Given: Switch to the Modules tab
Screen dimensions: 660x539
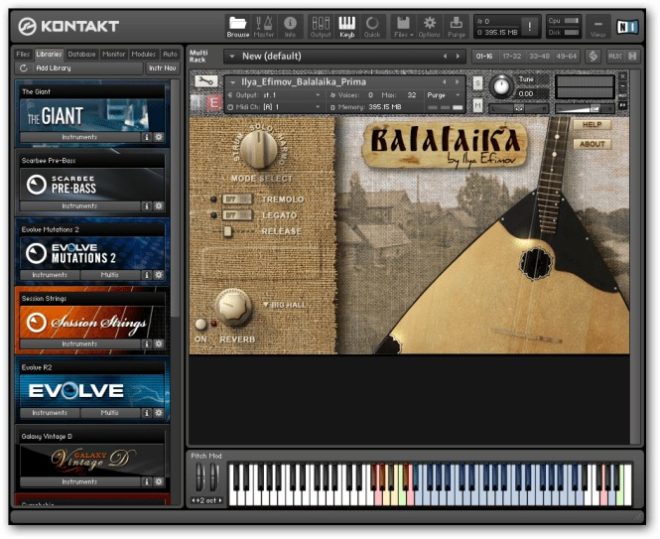Looking at the screenshot, I should 144,54.
